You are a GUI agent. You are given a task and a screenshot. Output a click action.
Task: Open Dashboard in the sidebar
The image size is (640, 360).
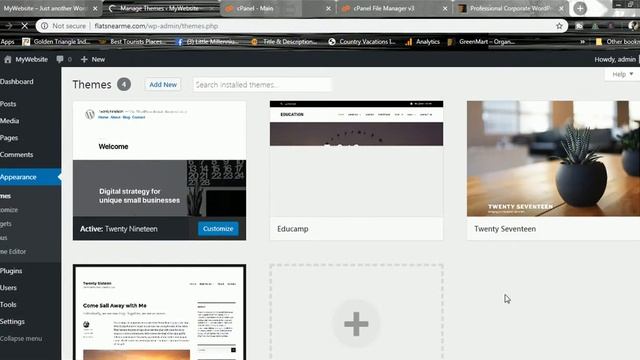17,82
